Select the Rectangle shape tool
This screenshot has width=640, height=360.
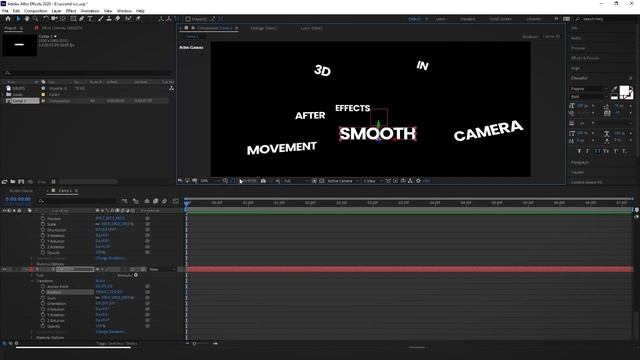(73, 19)
